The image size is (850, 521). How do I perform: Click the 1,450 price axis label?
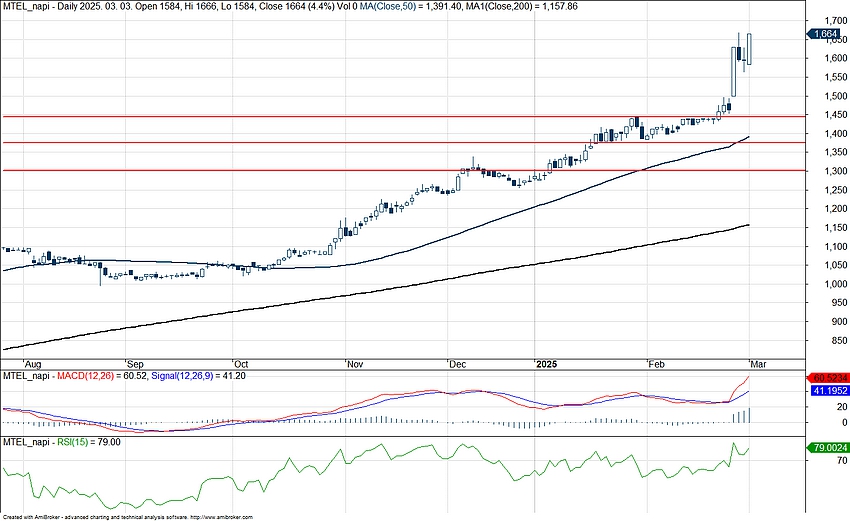[x=835, y=114]
